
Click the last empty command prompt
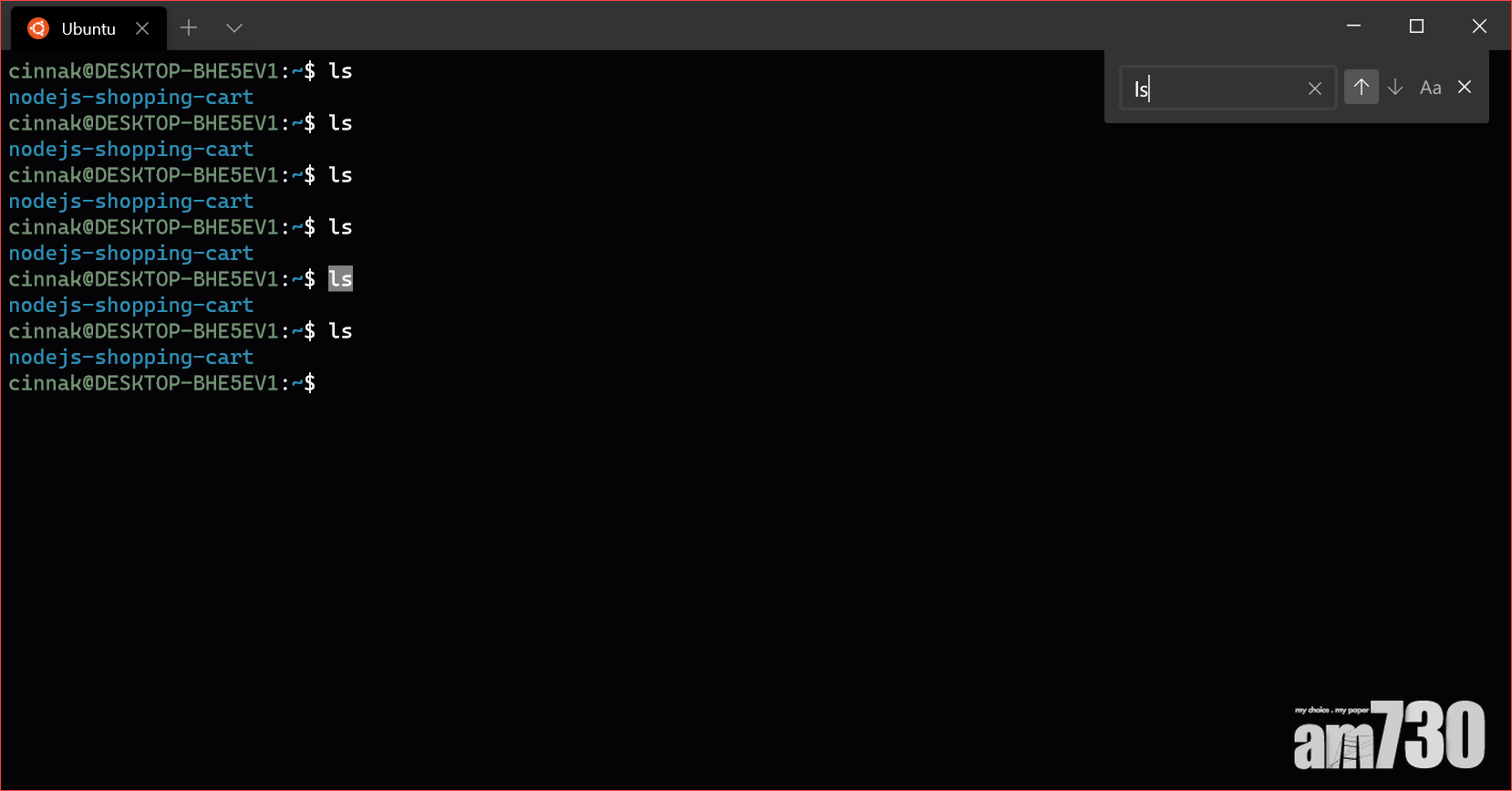(x=162, y=383)
